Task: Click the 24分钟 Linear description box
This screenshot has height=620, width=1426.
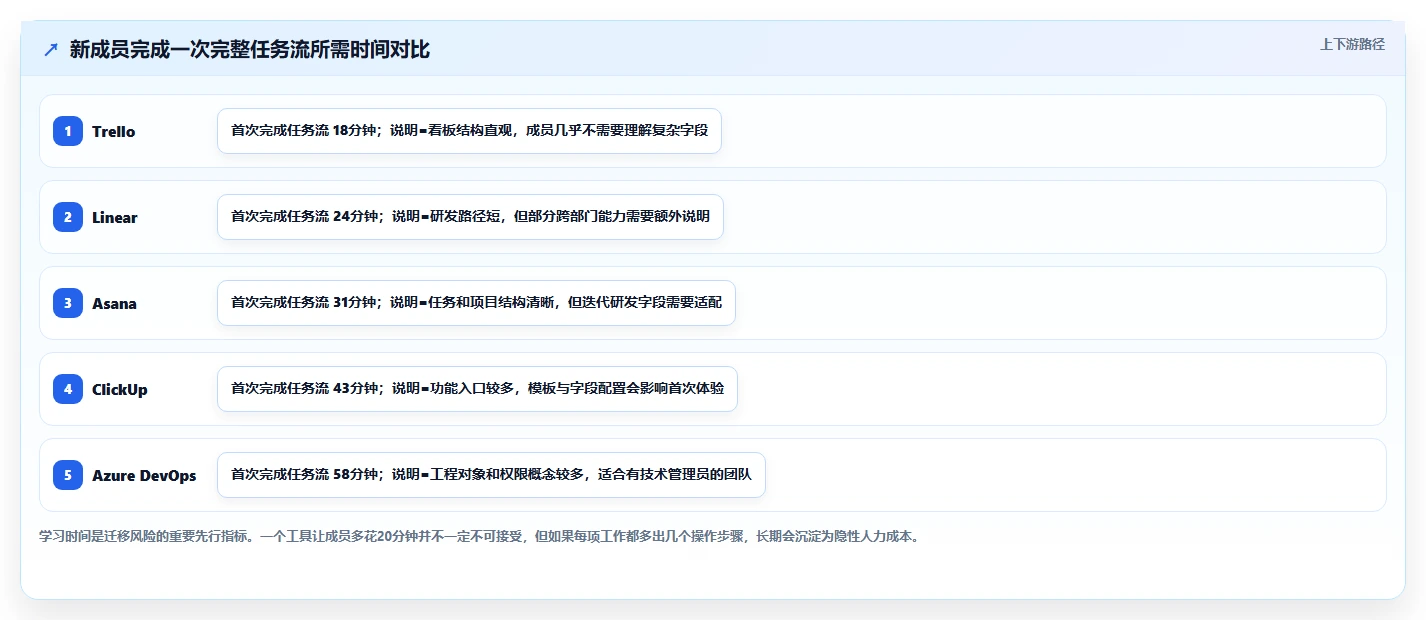Action: pos(470,217)
